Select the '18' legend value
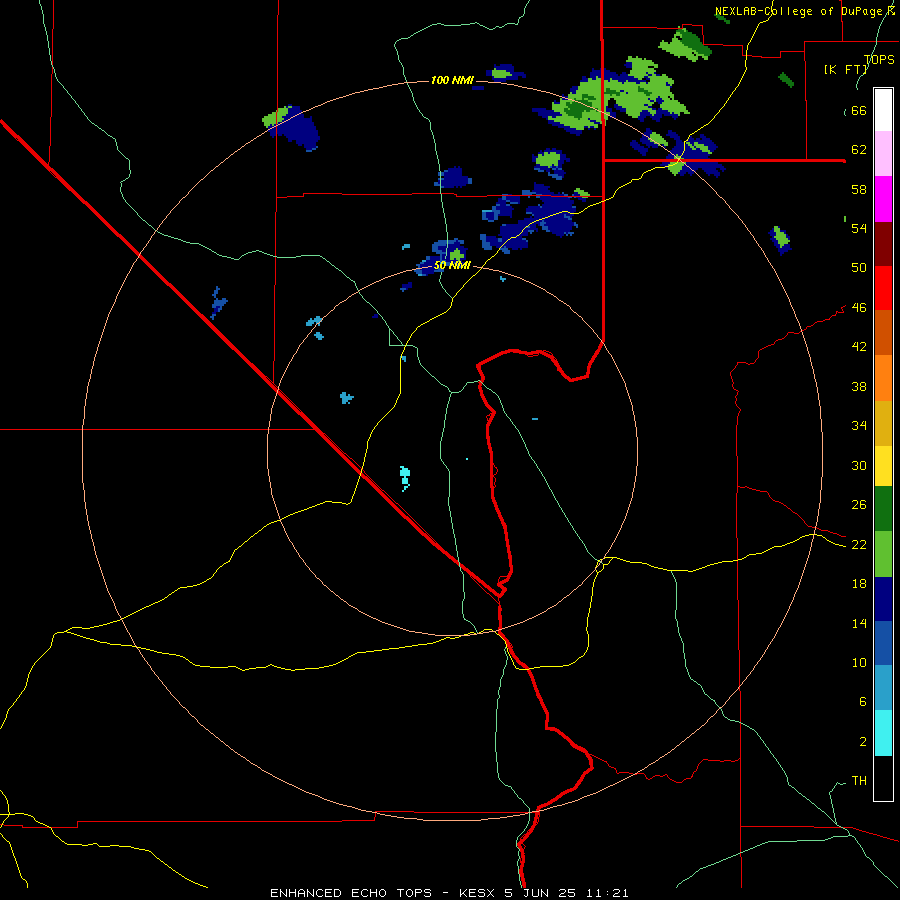This screenshot has width=900, height=900. coord(859,584)
